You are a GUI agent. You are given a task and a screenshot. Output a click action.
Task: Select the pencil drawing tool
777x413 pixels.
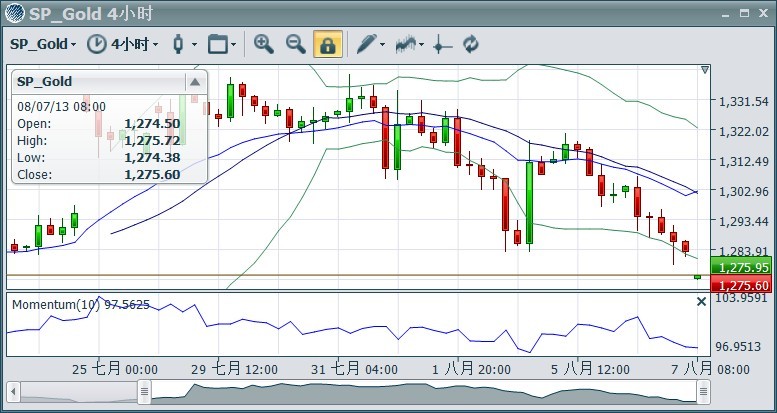tap(367, 44)
